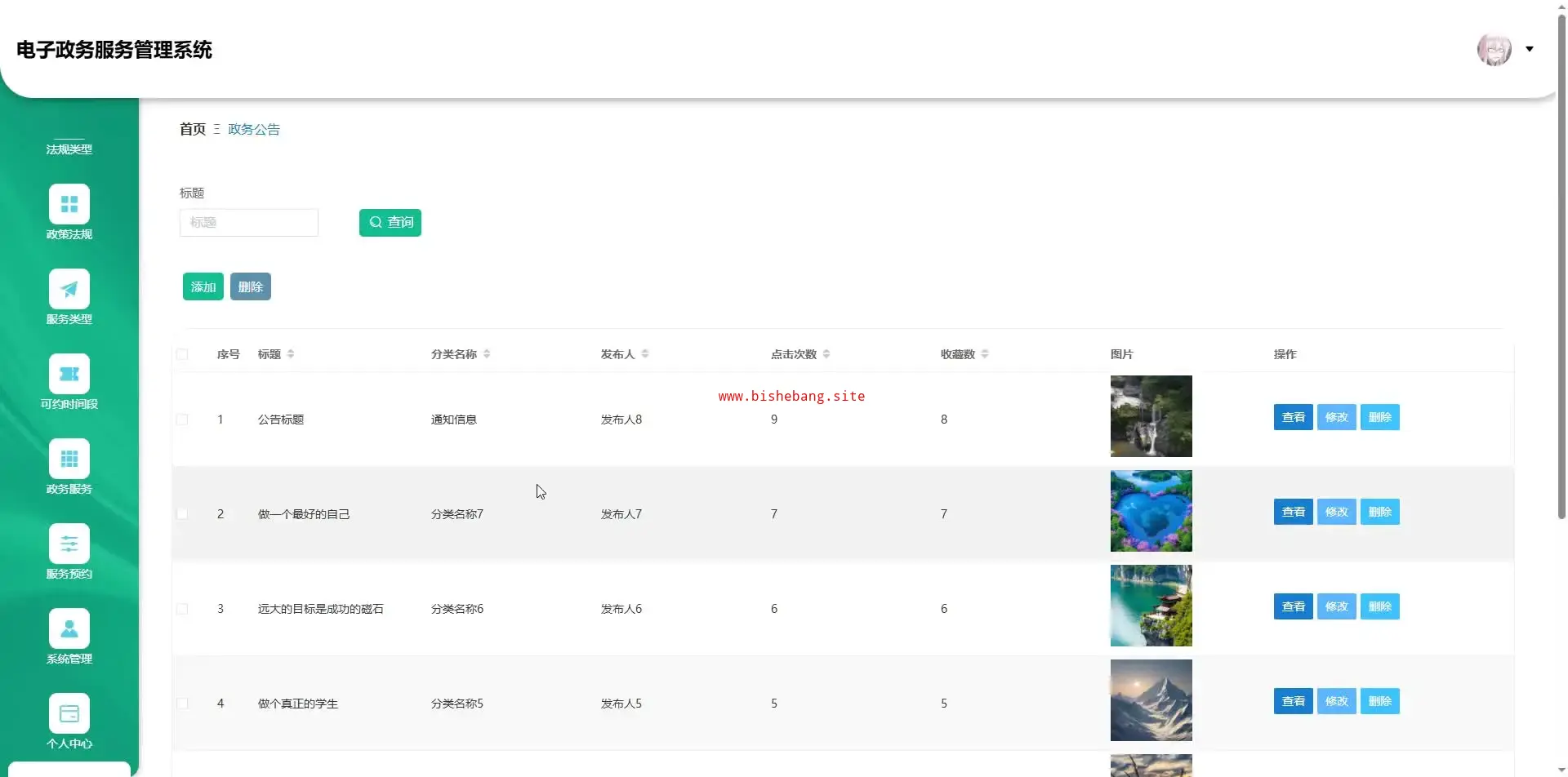Open the heart lake thumbnail for 做一个最好的自己
The width and height of the screenshot is (1568, 777).
1151,511
